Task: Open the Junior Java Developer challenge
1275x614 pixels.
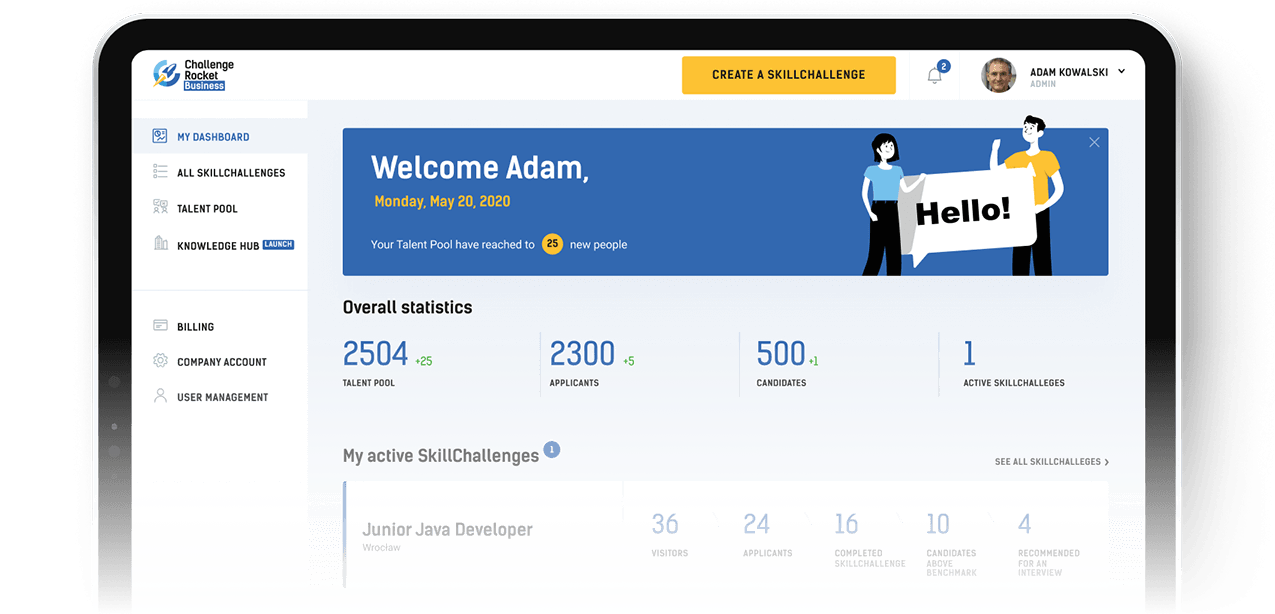Action: click(x=447, y=530)
